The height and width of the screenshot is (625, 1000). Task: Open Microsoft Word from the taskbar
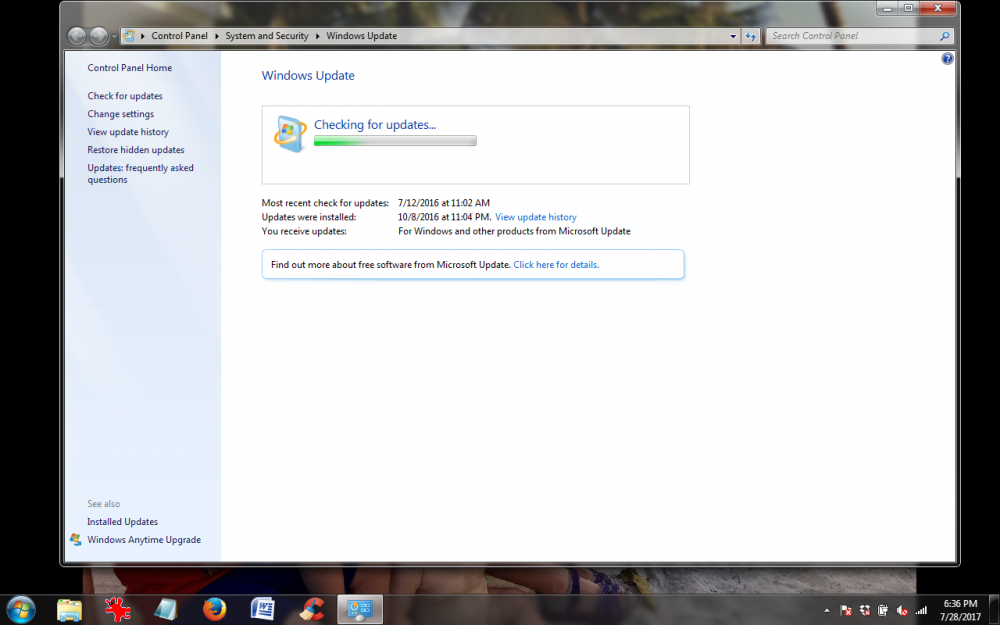pyautogui.click(x=262, y=609)
